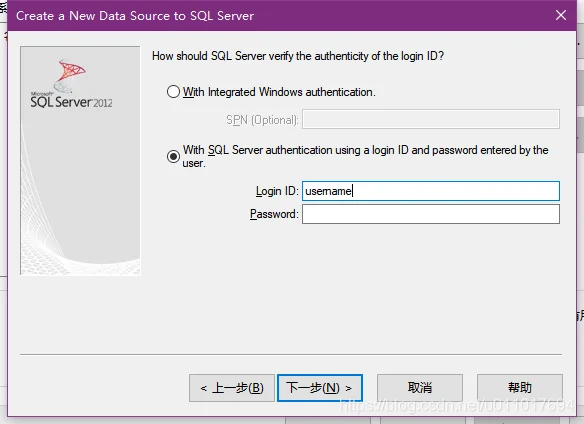The width and height of the screenshot is (584, 424).
Task: Focus the empty Password field
Action: pos(431,214)
